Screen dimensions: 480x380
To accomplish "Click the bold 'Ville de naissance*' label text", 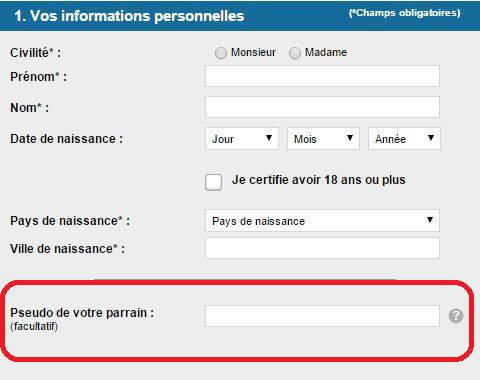I will (68, 249).
